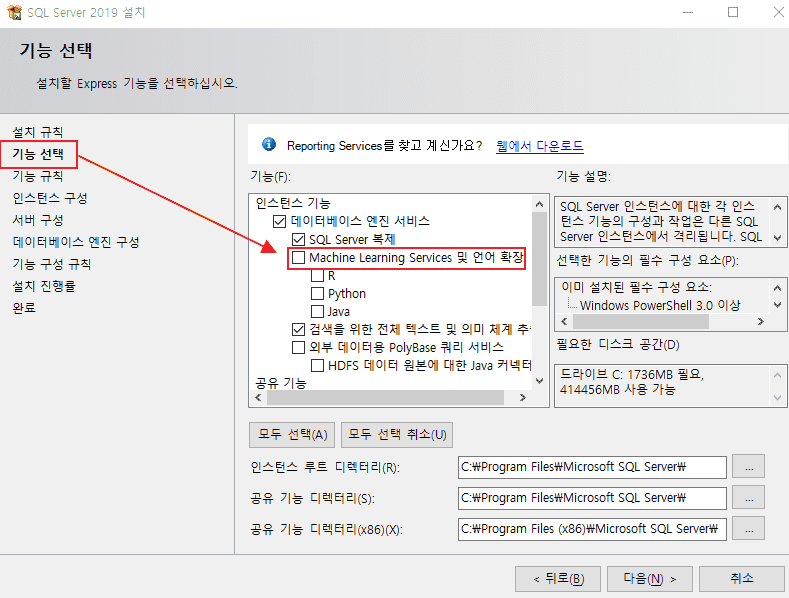
Task: Uncheck the SQL Server 복제 checkbox
Action: [298, 240]
